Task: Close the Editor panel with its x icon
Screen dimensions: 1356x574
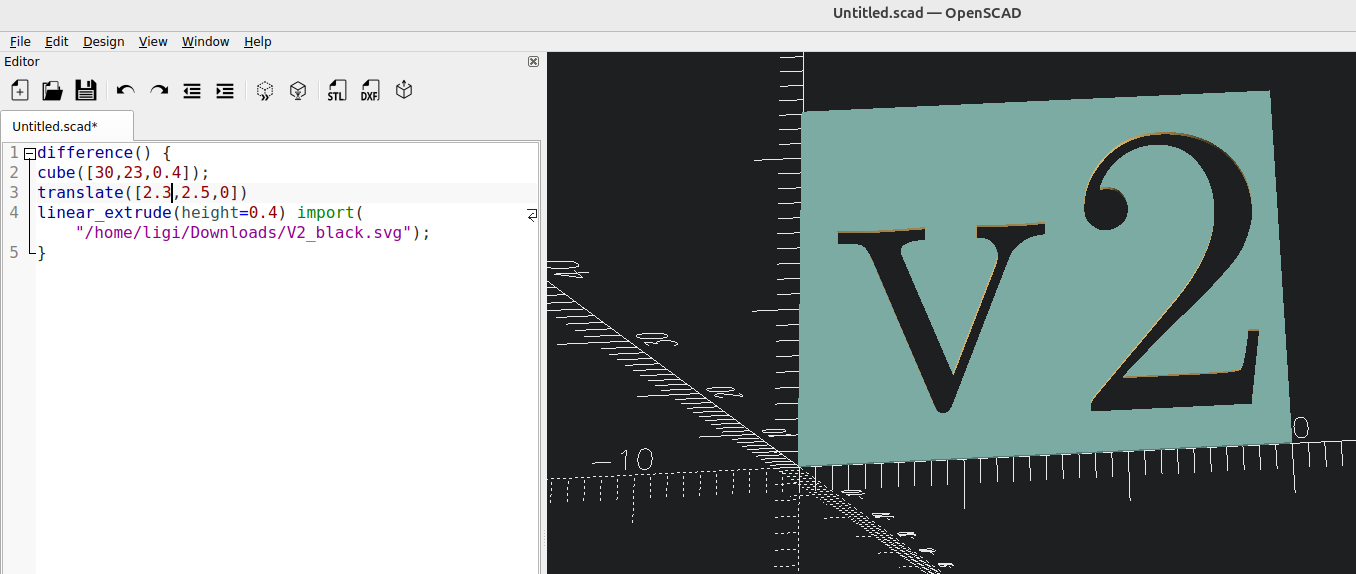Action: [533, 62]
